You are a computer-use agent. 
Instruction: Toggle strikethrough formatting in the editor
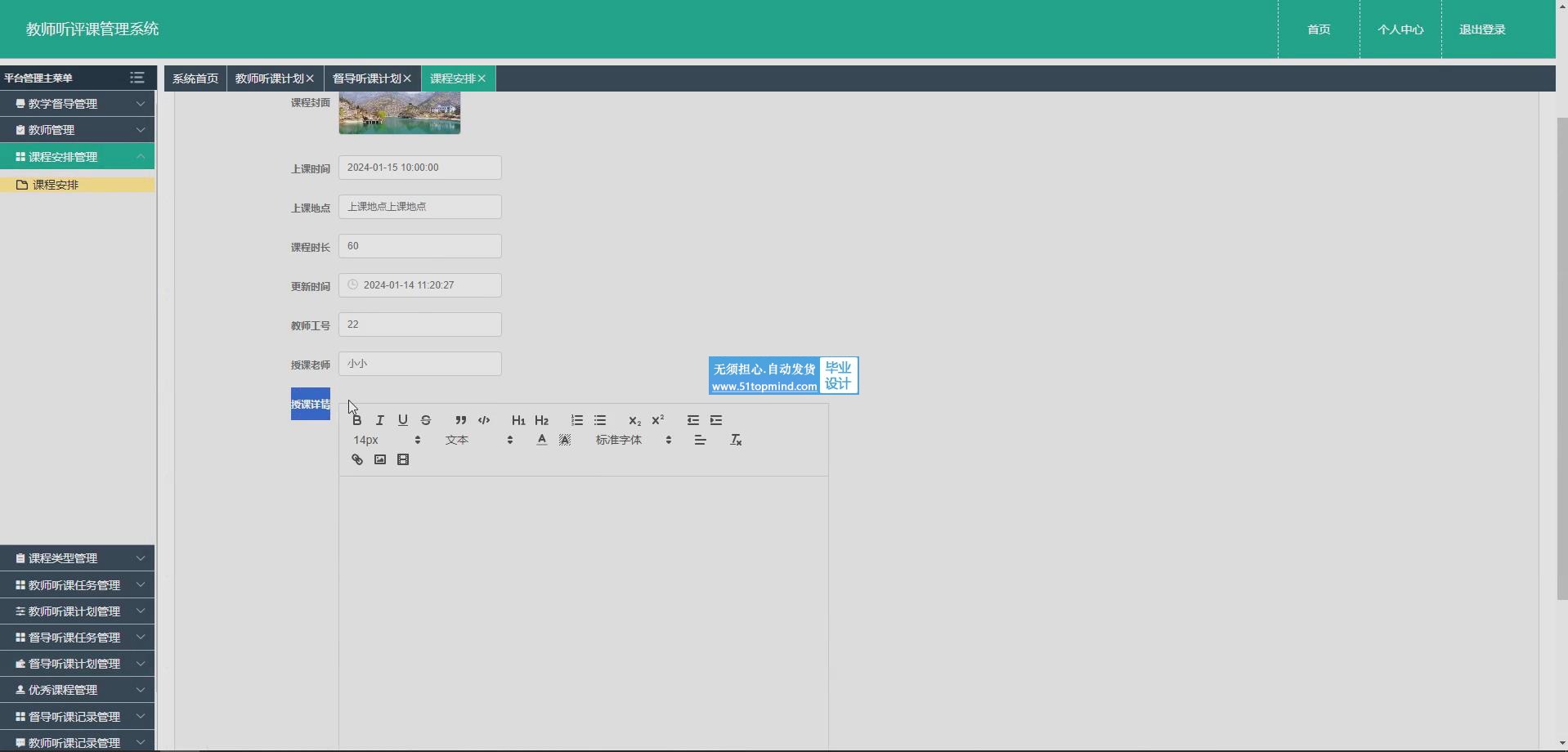click(426, 420)
